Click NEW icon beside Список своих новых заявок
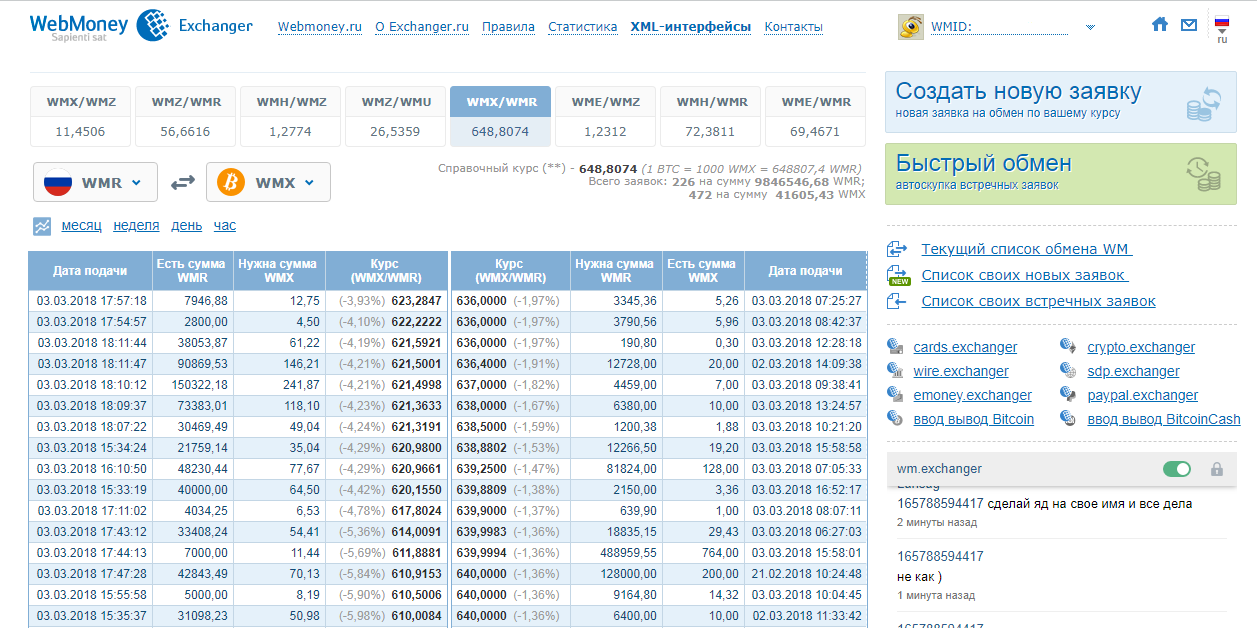This screenshot has width=1257, height=628. 898,275
